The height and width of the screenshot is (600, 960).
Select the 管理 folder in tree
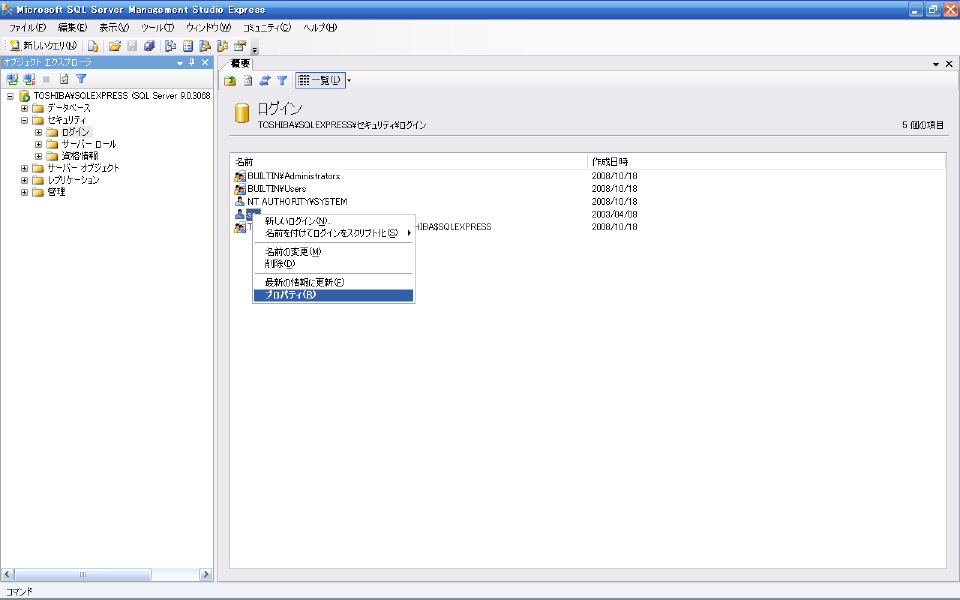tap(56, 192)
